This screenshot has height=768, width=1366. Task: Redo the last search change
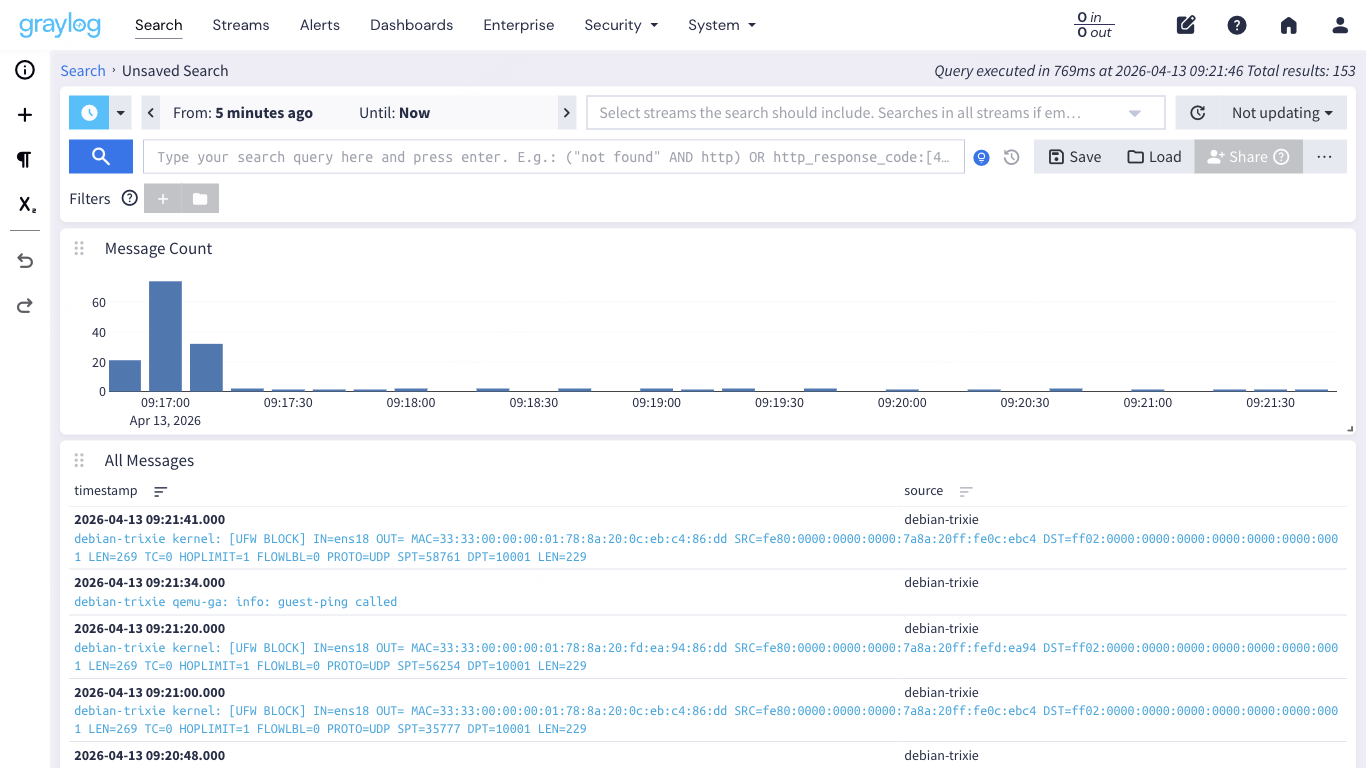click(24, 305)
